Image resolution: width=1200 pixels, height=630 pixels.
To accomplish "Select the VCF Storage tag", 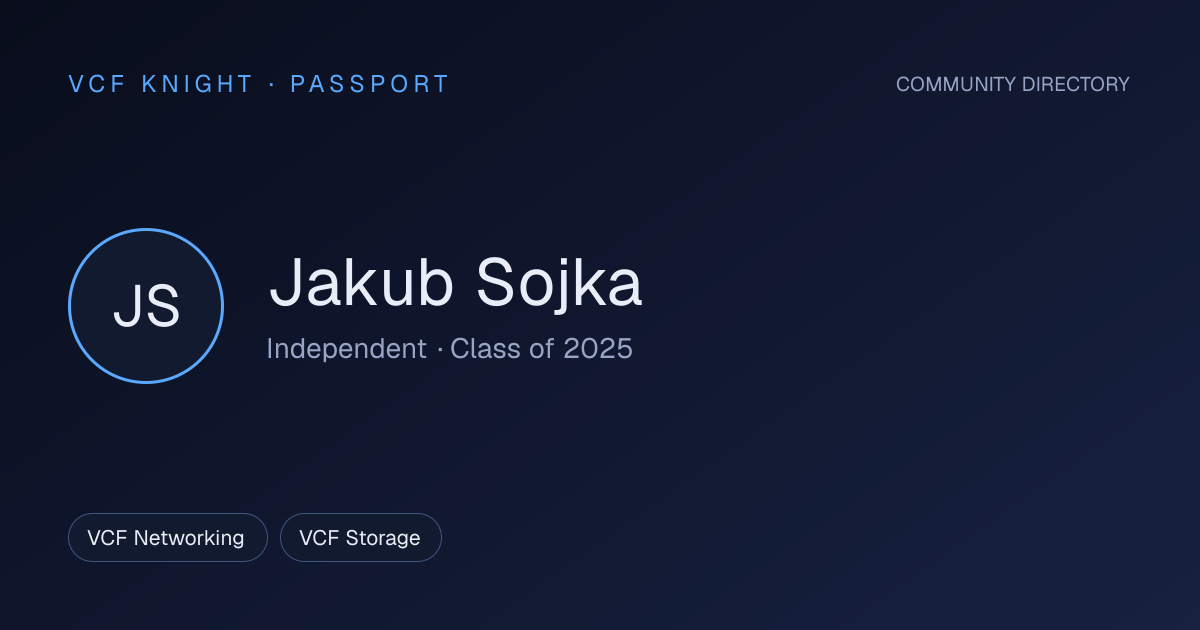I will click(x=361, y=538).
